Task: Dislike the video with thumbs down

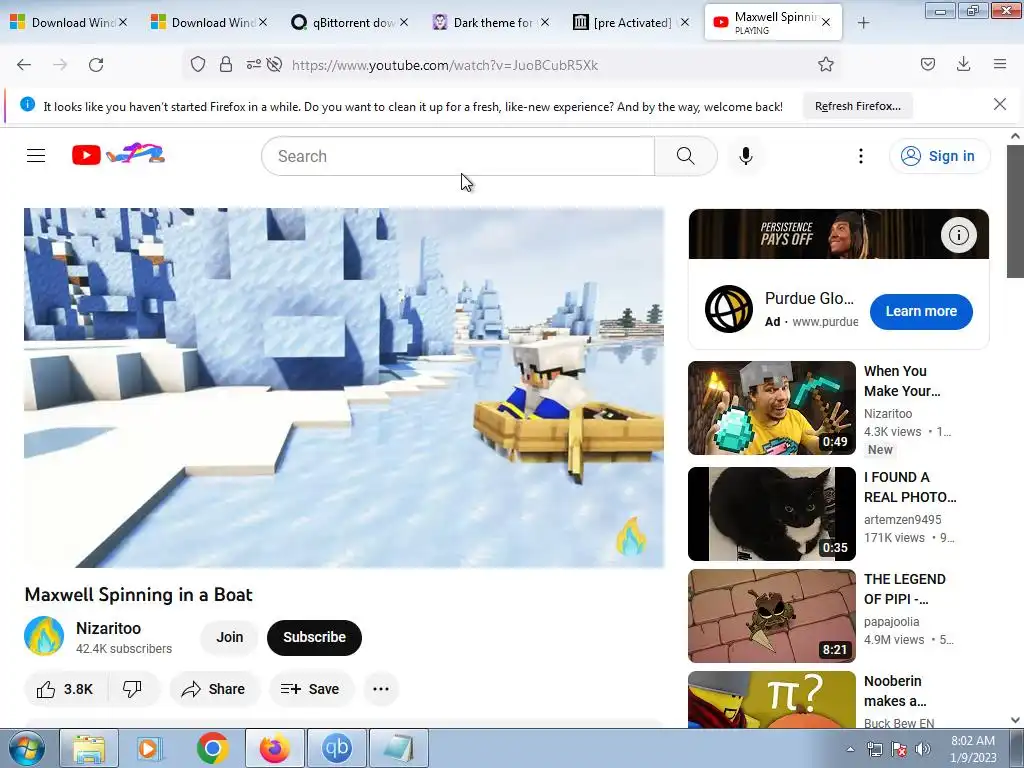Action: point(133,689)
